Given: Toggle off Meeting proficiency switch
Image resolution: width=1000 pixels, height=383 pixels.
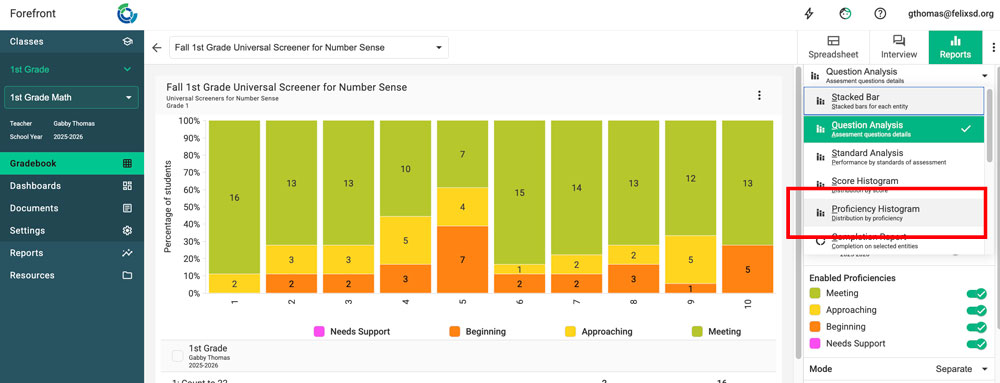Looking at the screenshot, I should click(x=976, y=294).
